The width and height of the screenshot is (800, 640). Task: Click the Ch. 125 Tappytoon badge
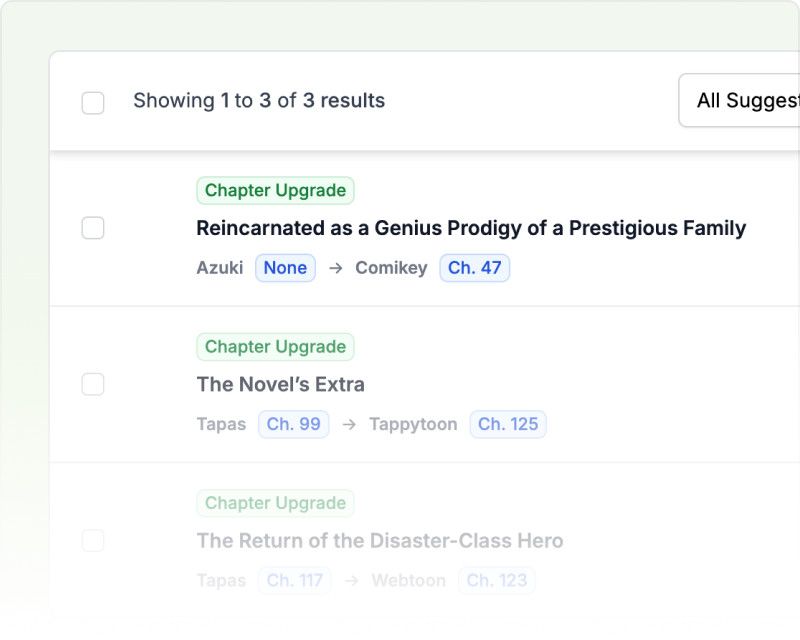508,424
